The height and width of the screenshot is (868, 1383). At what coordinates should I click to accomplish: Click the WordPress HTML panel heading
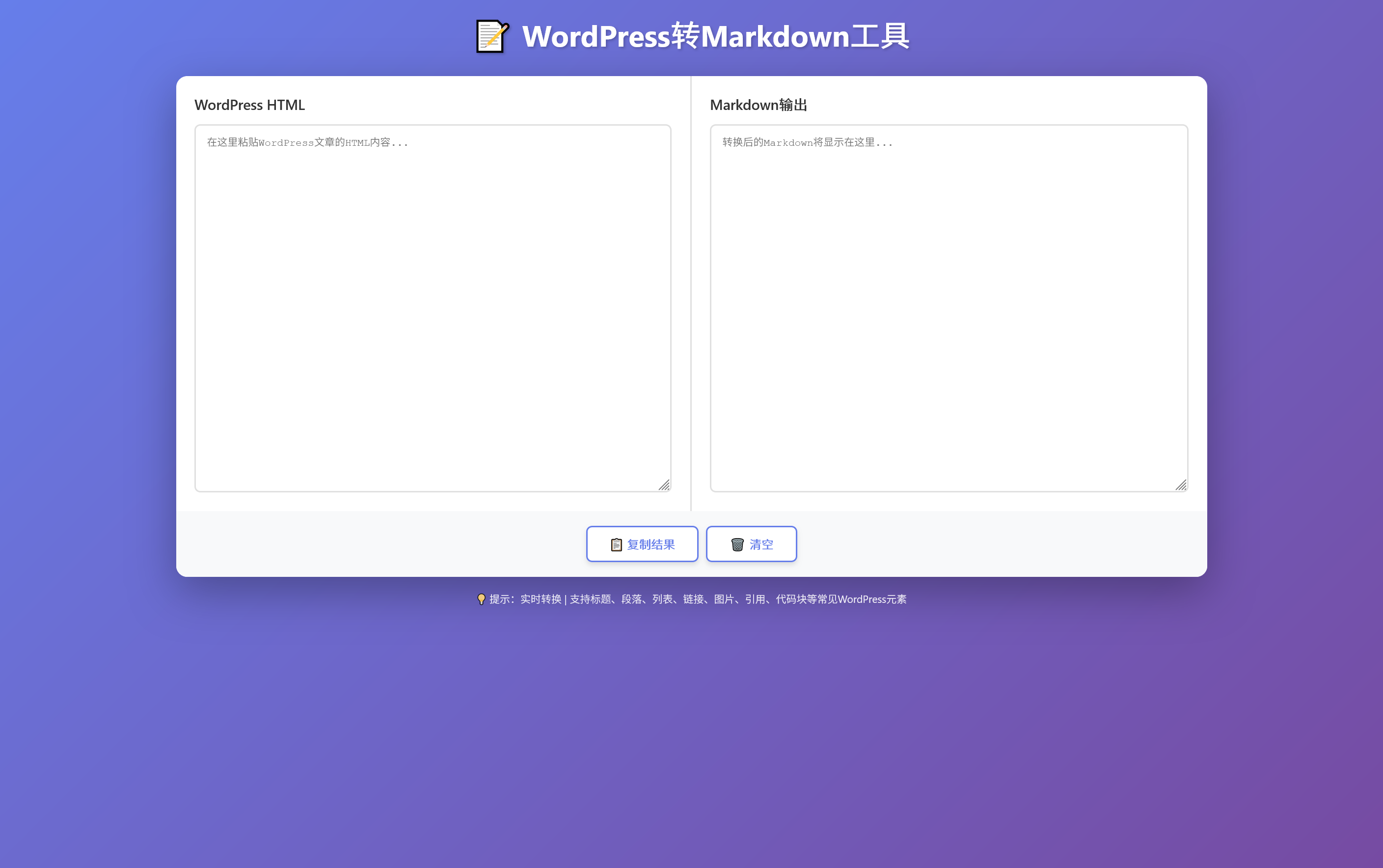pyautogui.click(x=250, y=105)
